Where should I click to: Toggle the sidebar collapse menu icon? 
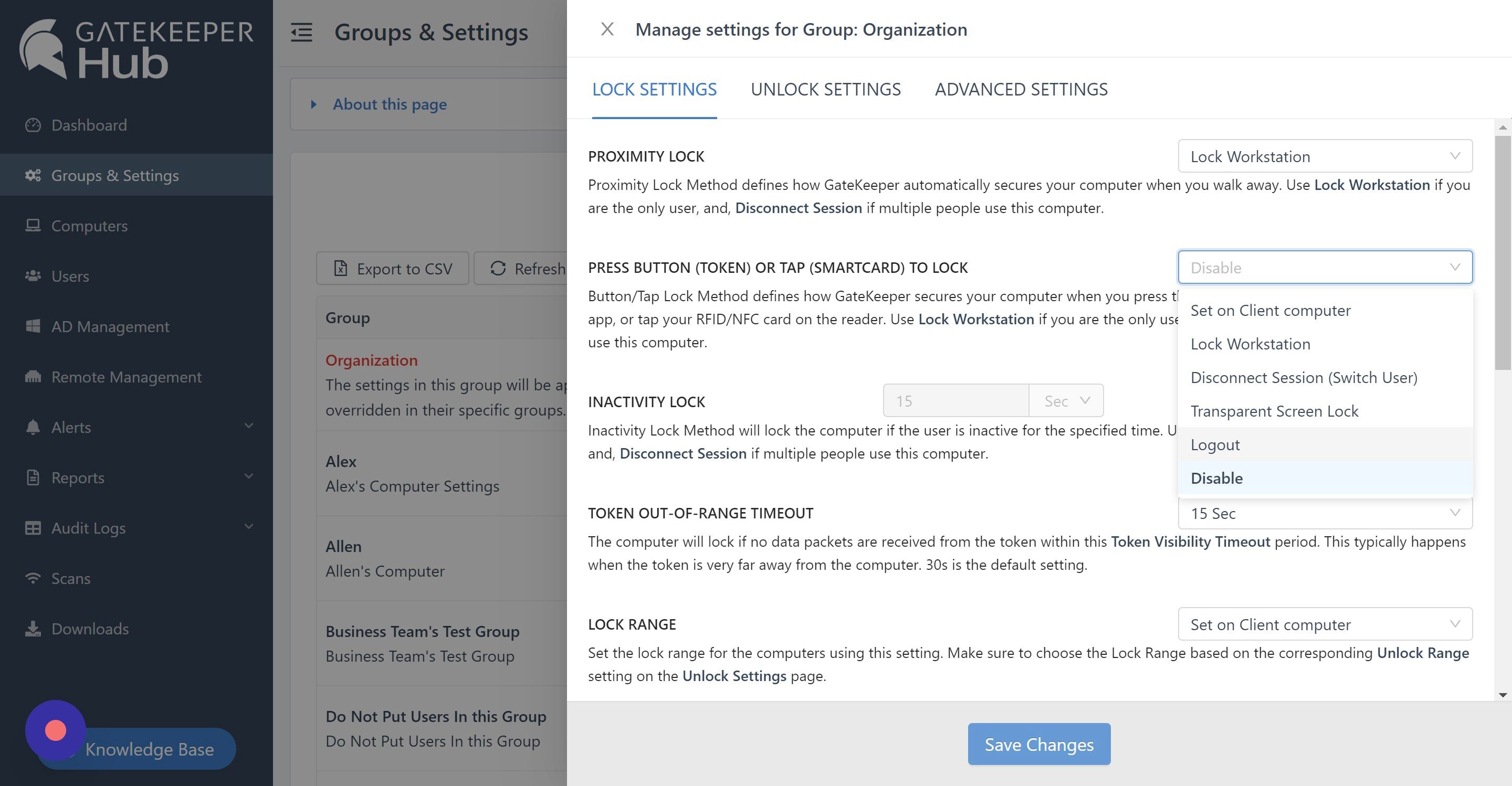click(302, 32)
